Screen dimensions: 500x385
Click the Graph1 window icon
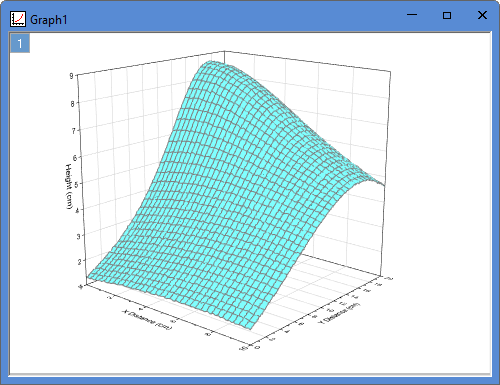click(18, 19)
